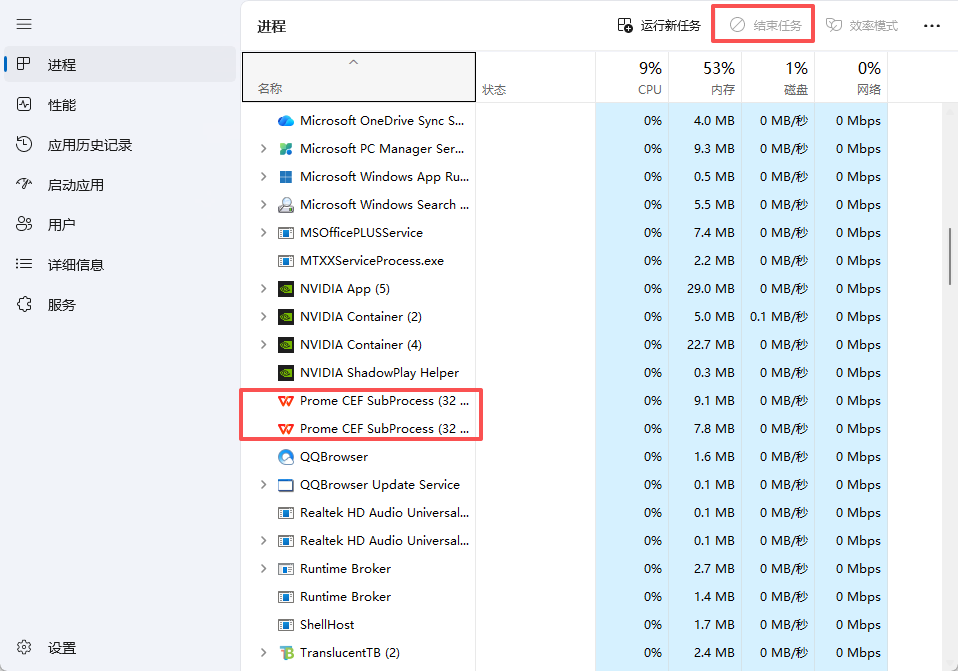Image resolution: width=958 pixels, height=671 pixels.
Task: Open the 用户 users tab
Action: coord(120,224)
